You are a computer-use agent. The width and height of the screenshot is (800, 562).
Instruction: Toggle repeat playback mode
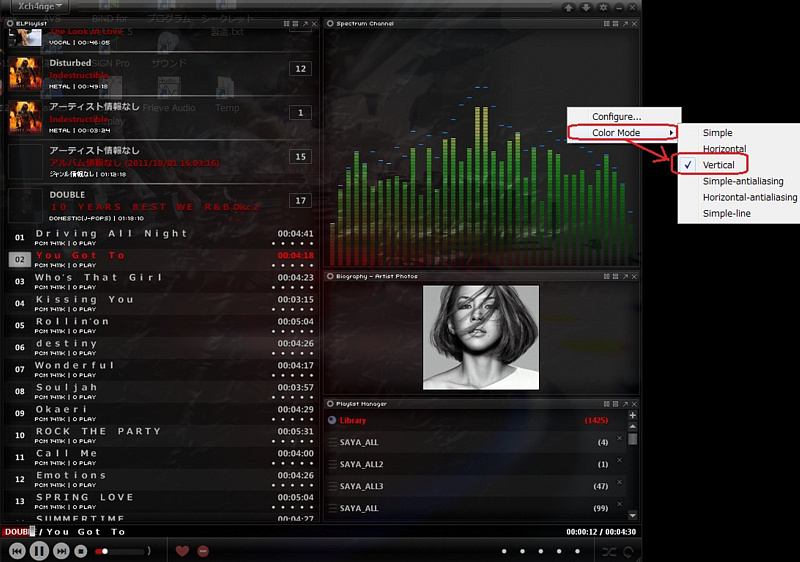pos(628,551)
